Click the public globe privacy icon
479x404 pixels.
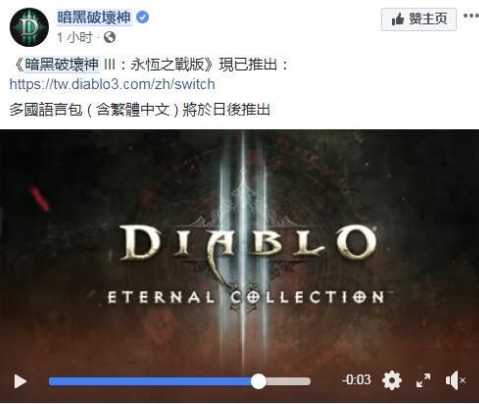pos(110,37)
